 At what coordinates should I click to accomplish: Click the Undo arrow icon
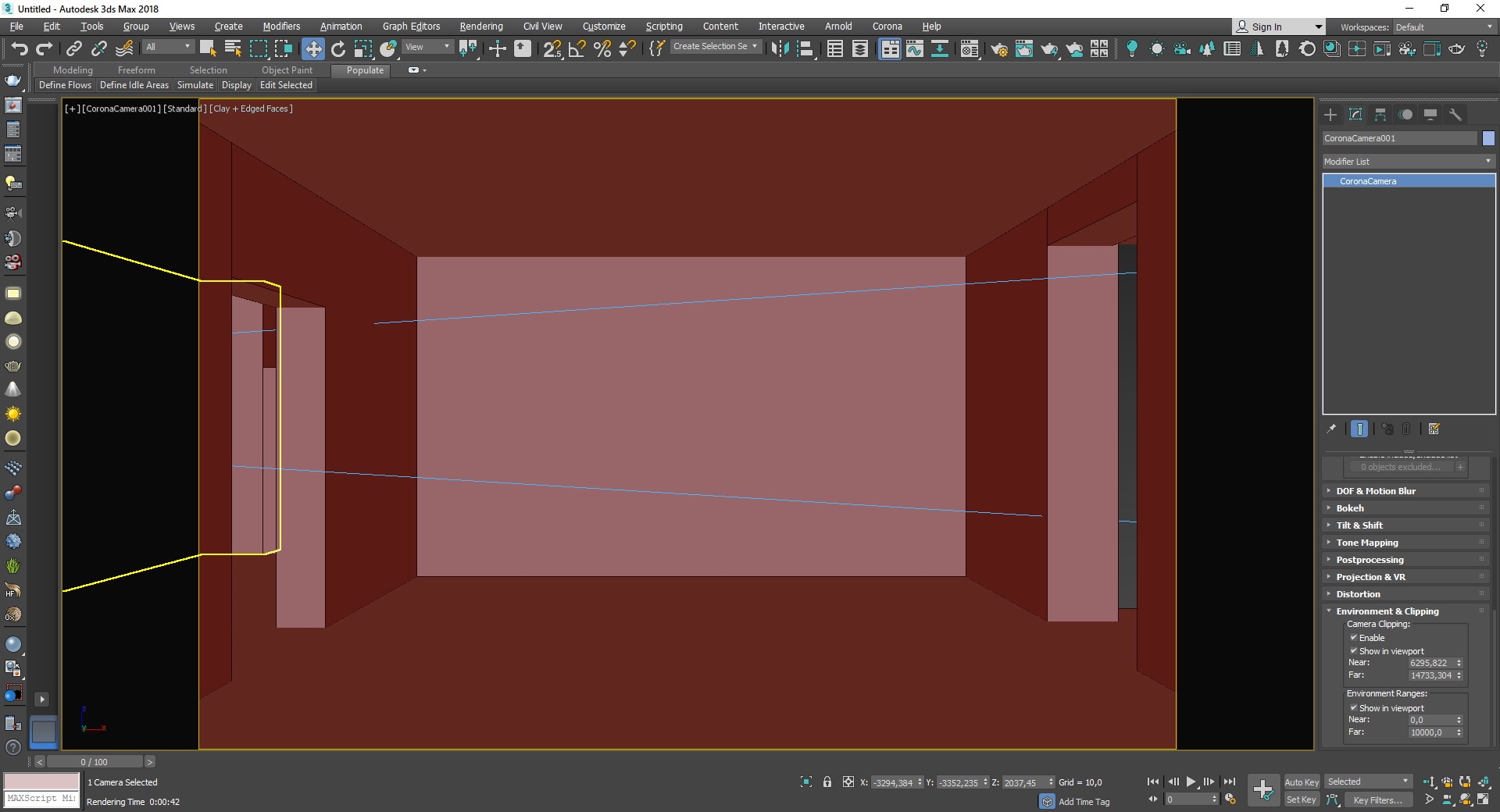pos(19,48)
